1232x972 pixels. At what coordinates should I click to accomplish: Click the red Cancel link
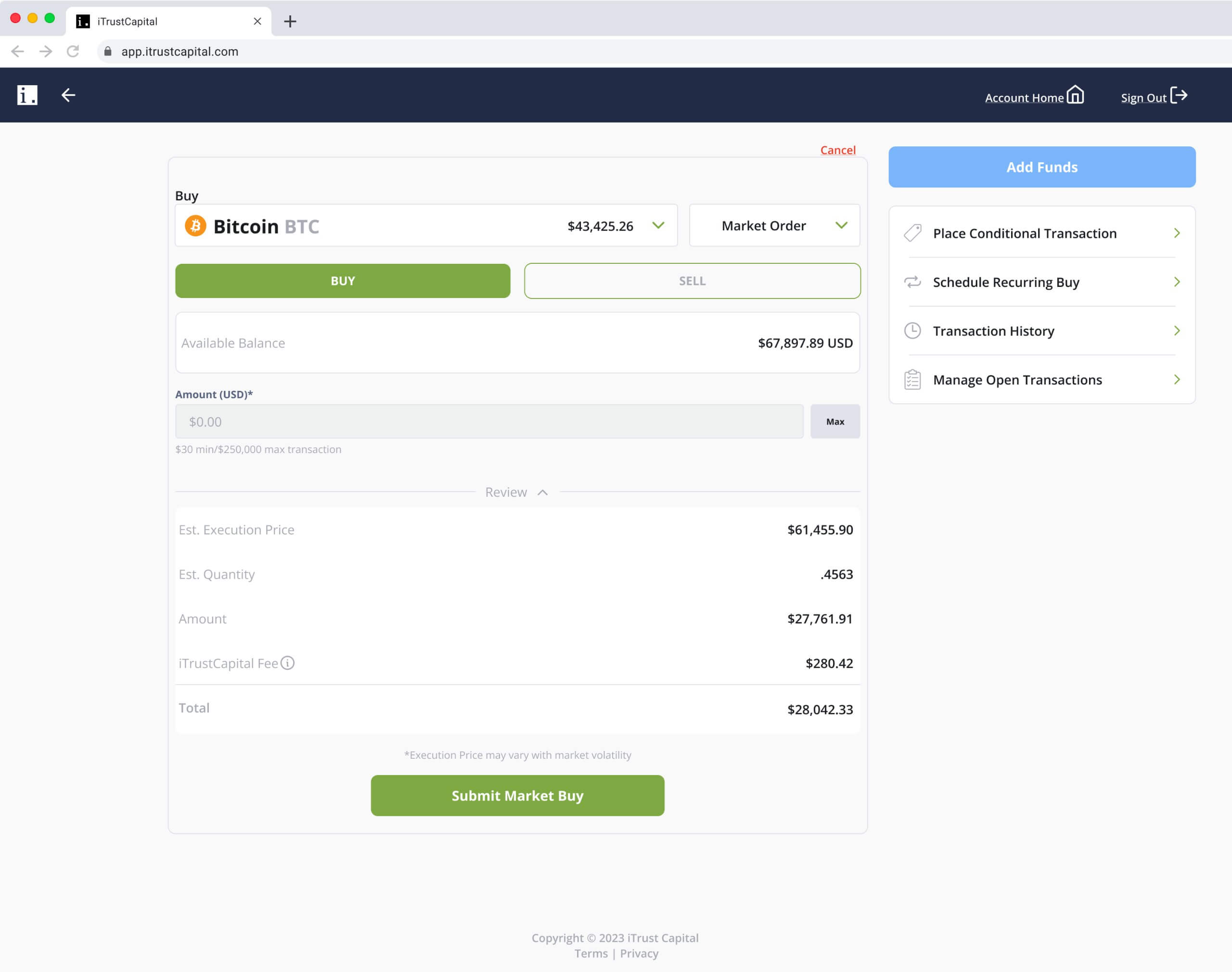coord(838,150)
